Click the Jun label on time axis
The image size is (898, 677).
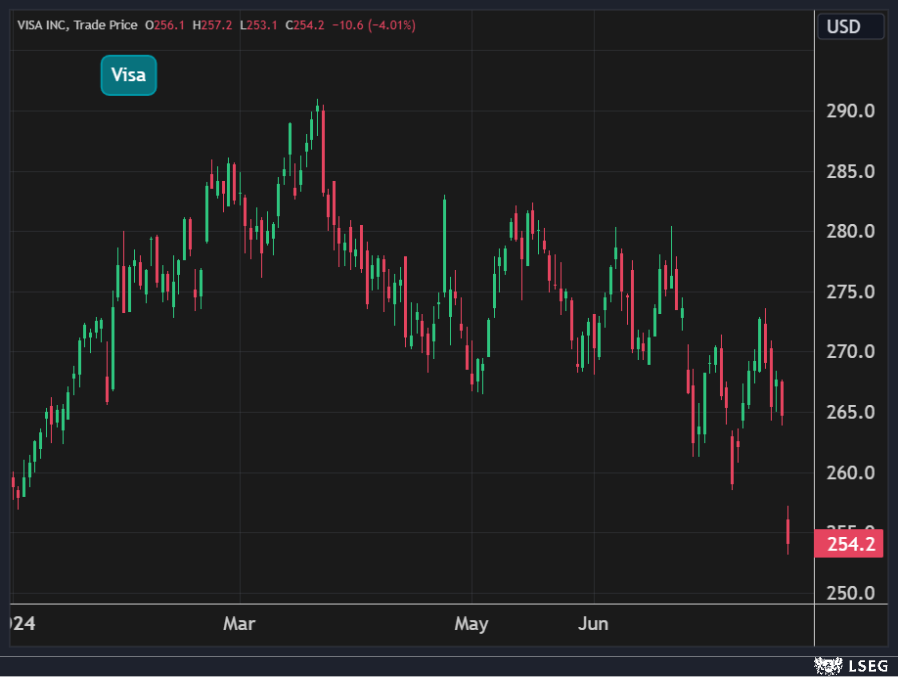tap(594, 624)
